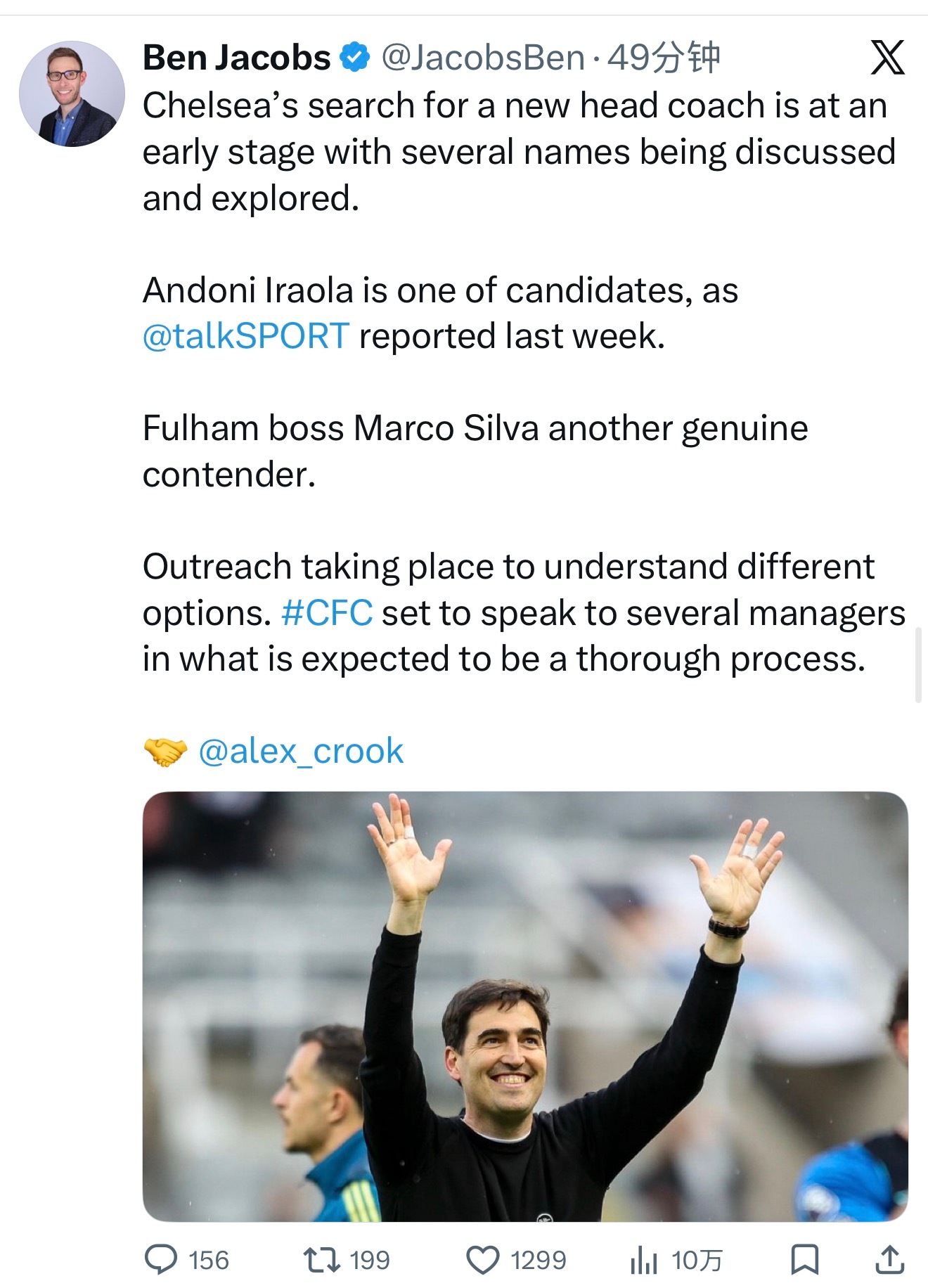Visit the @alex_crook profile link
Viewport: 928px width, 1288px height.
[x=301, y=752]
